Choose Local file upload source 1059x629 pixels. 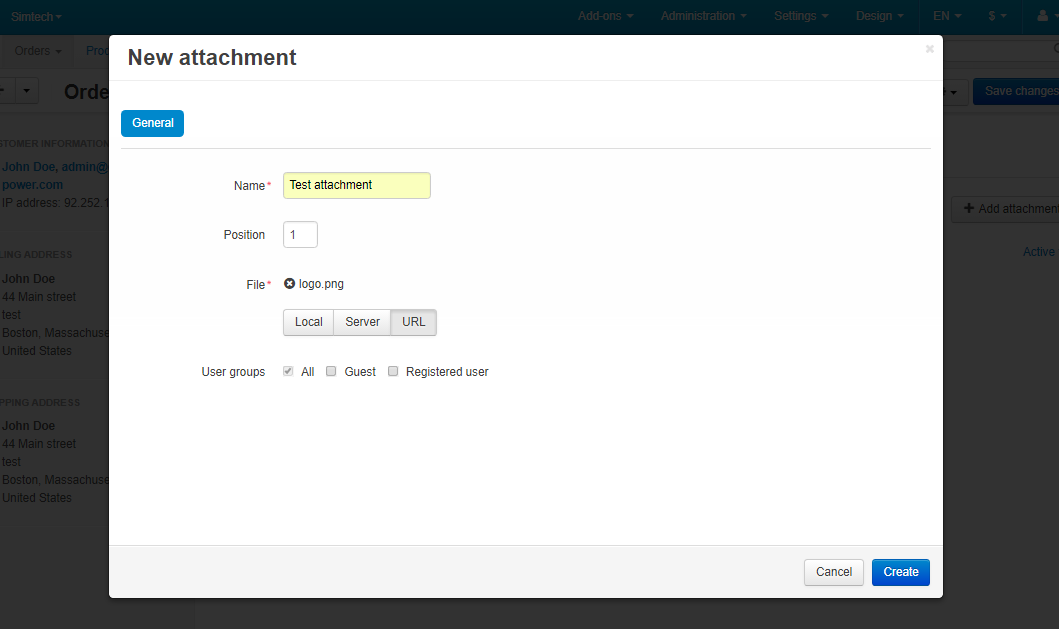(308, 322)
